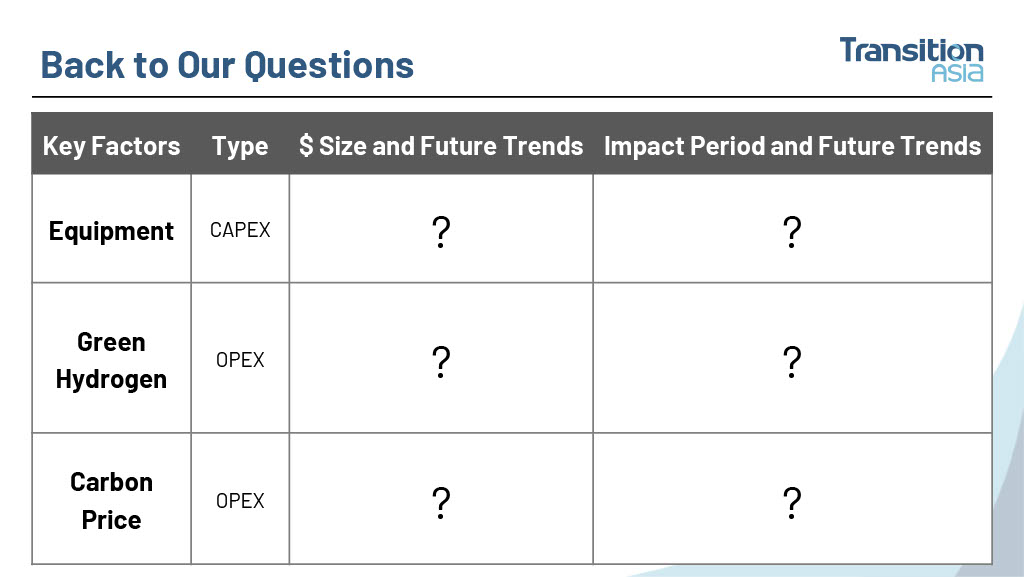Click Equipment's size question mark

(x=441, y=232)
